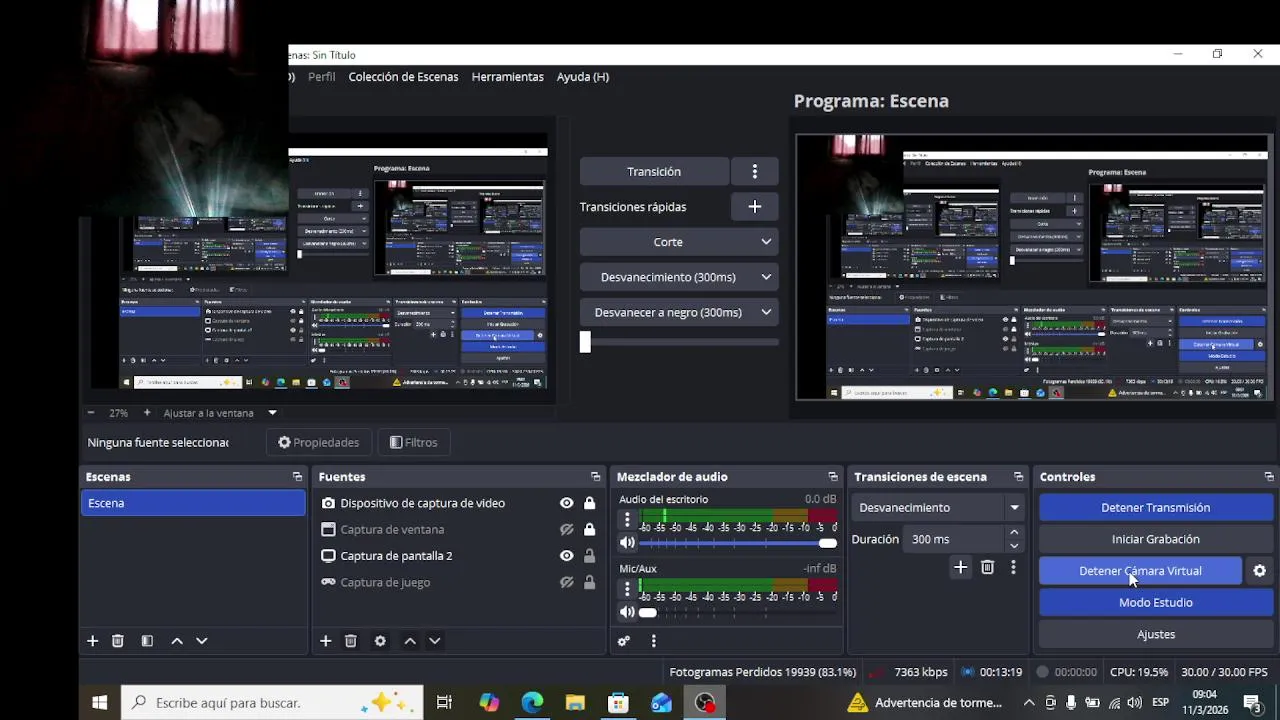Open Transición options three-dot button
The width and height of the screenshot is (1280, 720).
point(755,171)
